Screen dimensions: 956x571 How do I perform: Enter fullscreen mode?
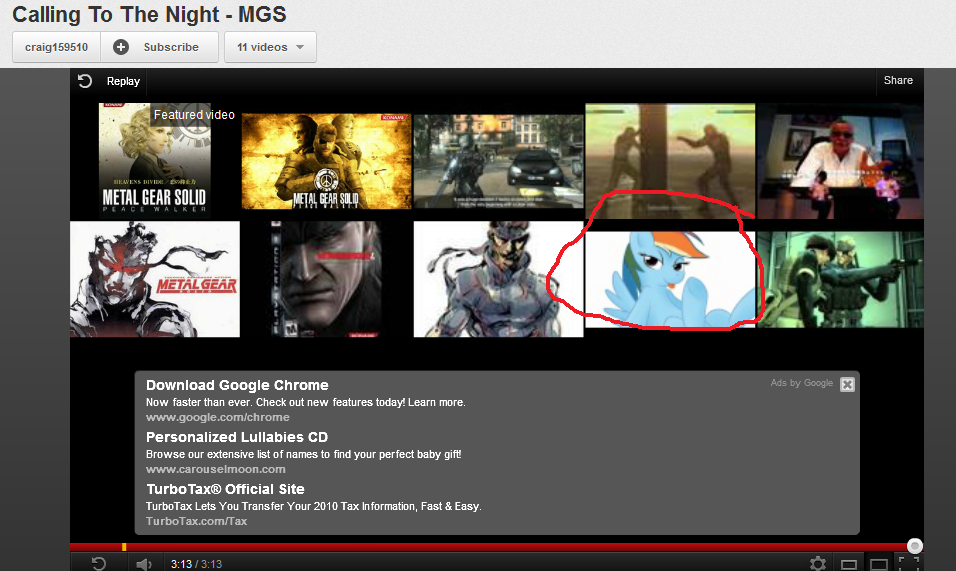coord(909,563)
